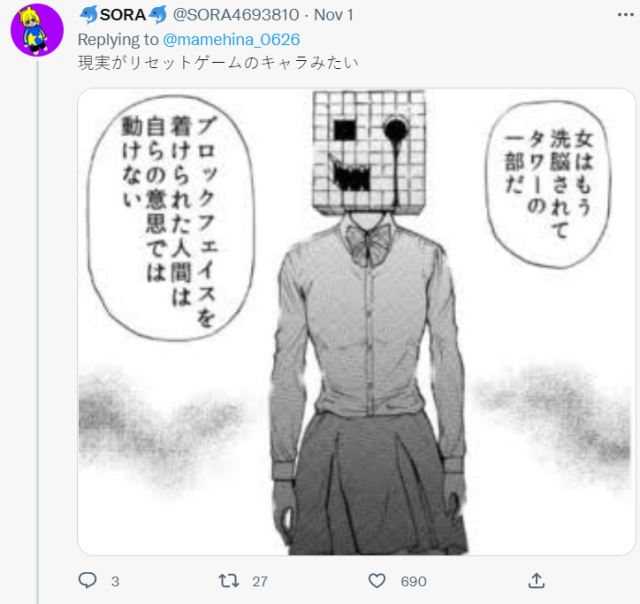Click the left speech bubble in the manga
The height and width of the screenshot is (604, 640).
(170, 218)
